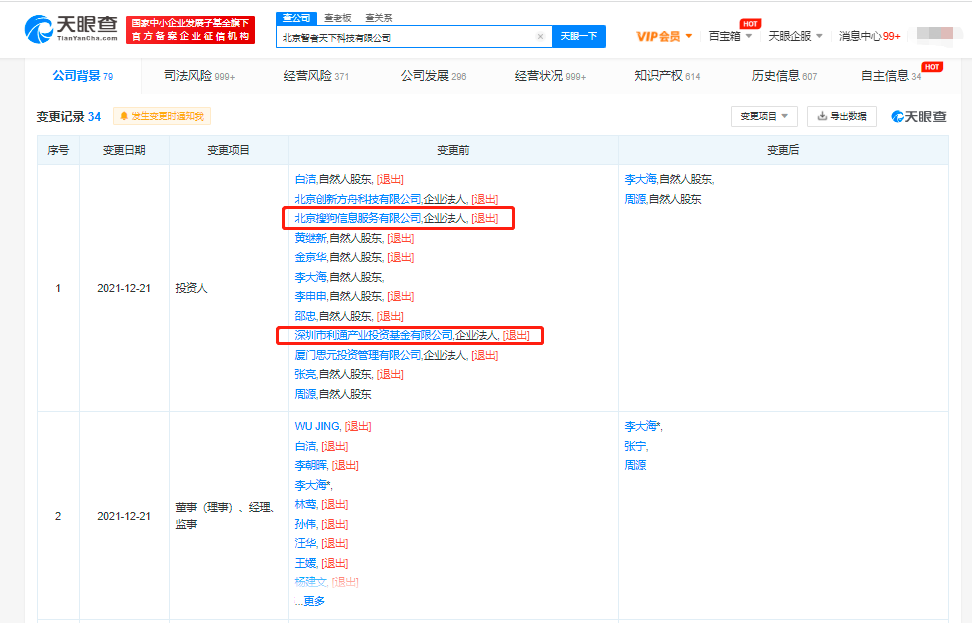972x623 pixels.
Task: Open the 经营风险 tab
Action: click(x=316, y=76)
